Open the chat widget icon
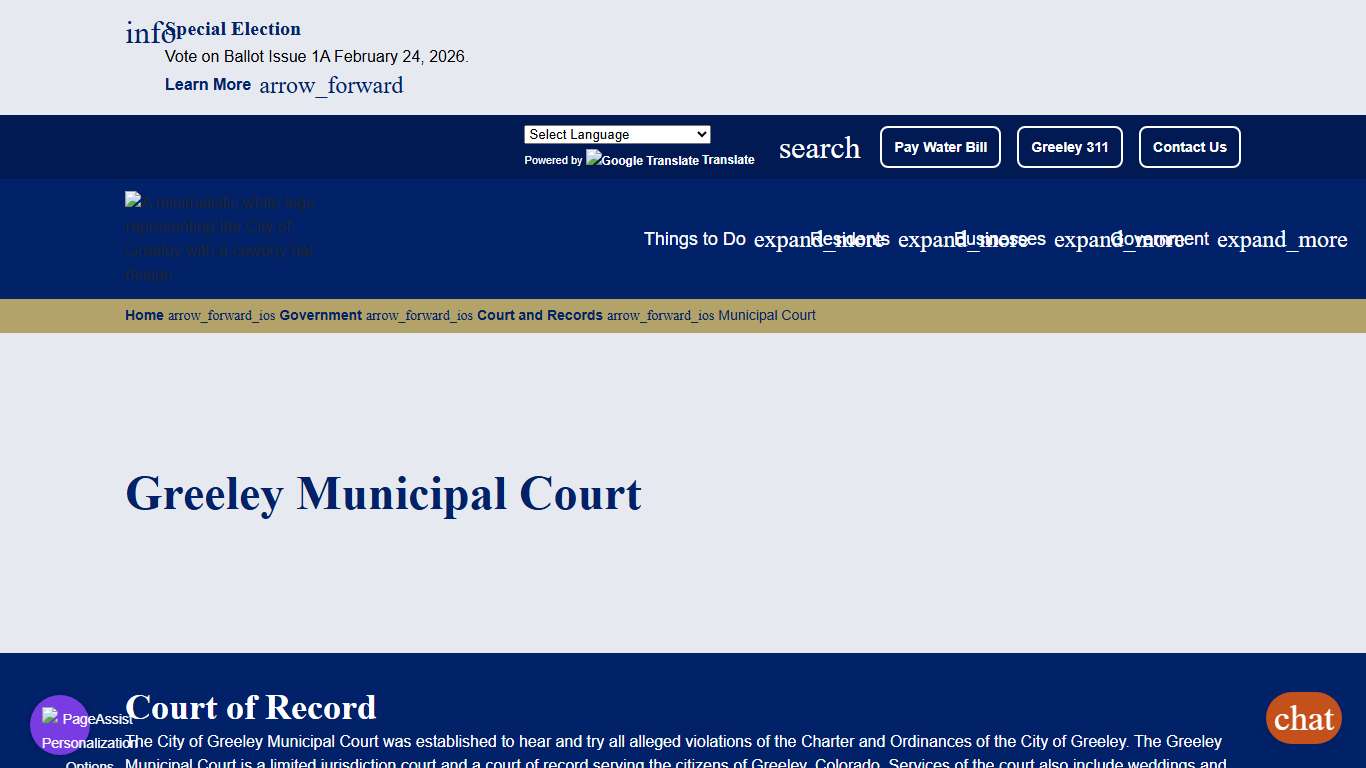Image resolution: width=1366 pixels, height=768 pixels. pos(1303,718)
